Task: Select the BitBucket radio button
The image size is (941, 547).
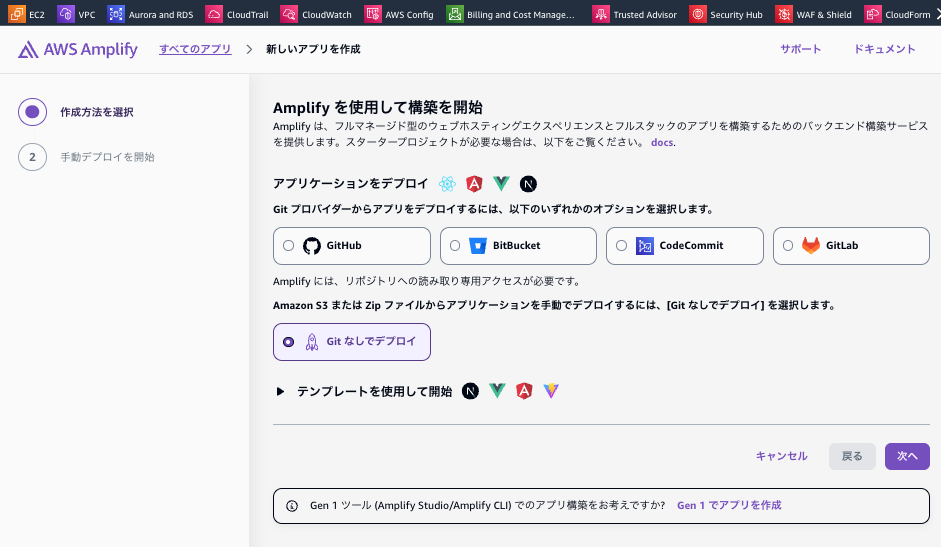Action: (x=455, y=246)
